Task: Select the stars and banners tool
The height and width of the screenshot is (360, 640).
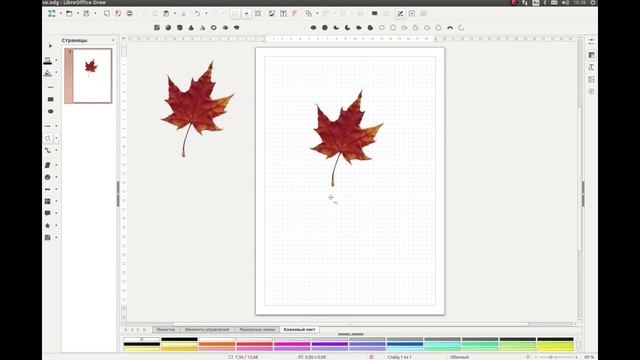Action: coord(48,225)
